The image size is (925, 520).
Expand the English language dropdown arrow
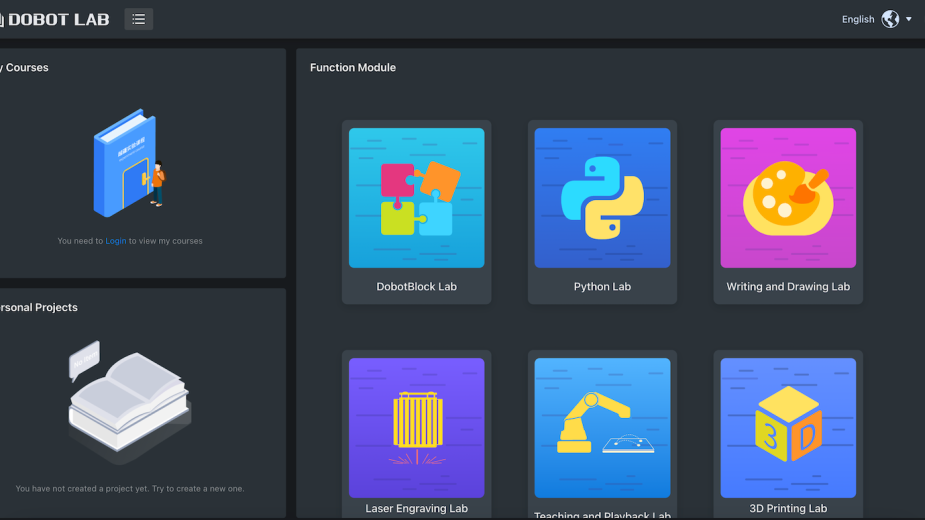pos(908,19)
